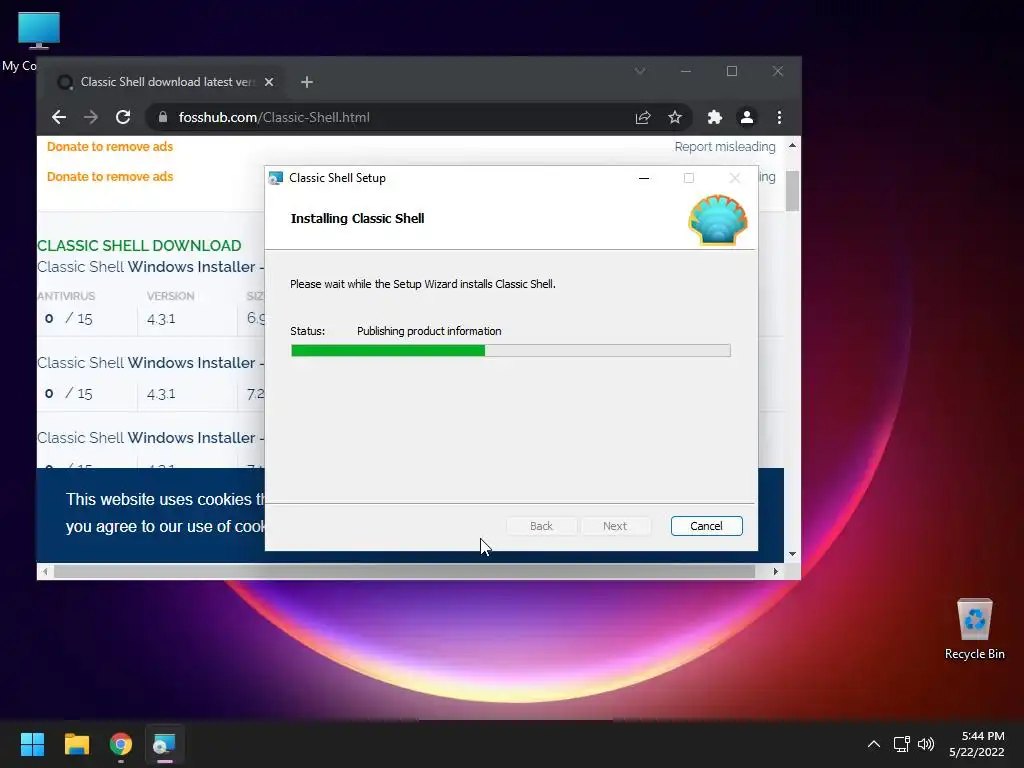Click the Please wait Setup Wizard message
1024x768 pixels.
(x=423, y=284)
